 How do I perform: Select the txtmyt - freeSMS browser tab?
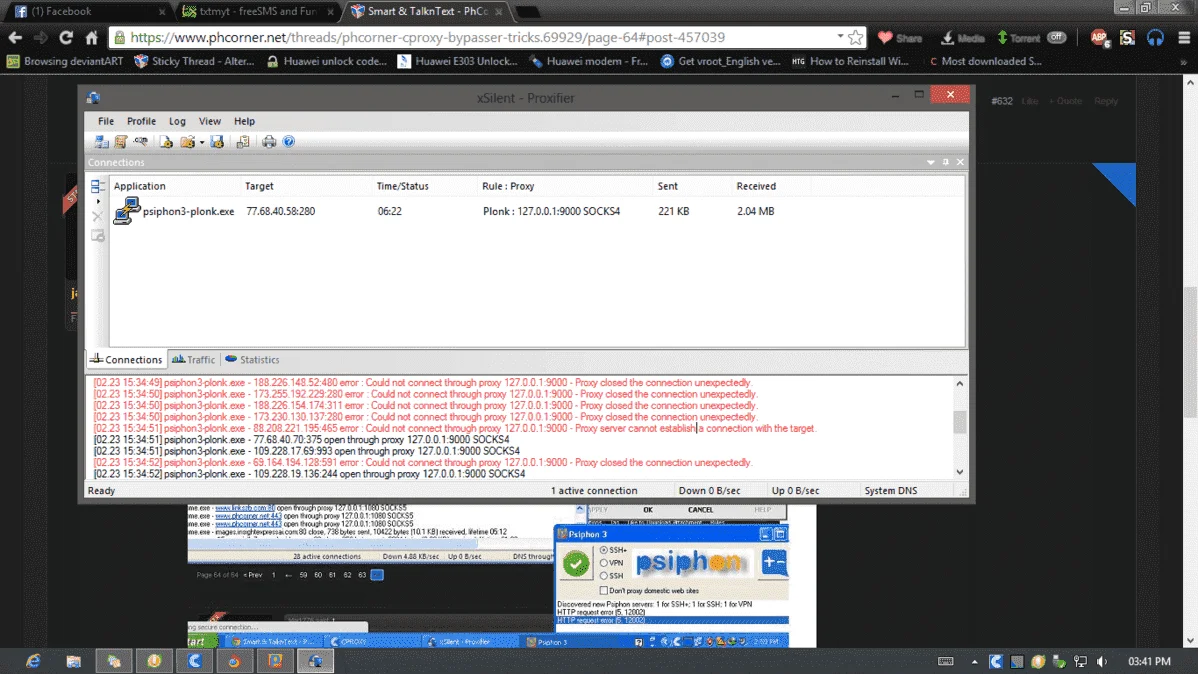point(257,11)
